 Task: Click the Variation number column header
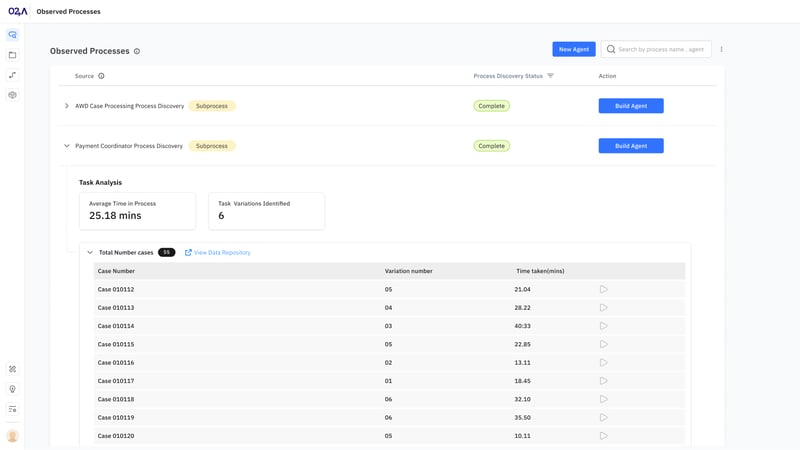tap(408, 271)
